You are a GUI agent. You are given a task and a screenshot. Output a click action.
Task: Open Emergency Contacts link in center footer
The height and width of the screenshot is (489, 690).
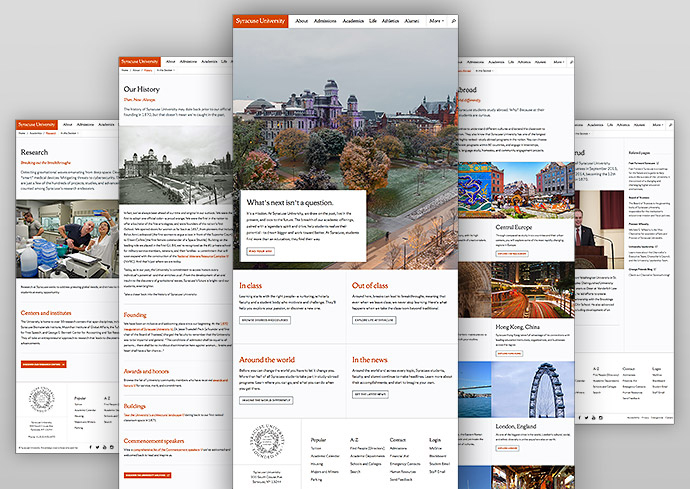pyautogui.click(x=405, y=464)
